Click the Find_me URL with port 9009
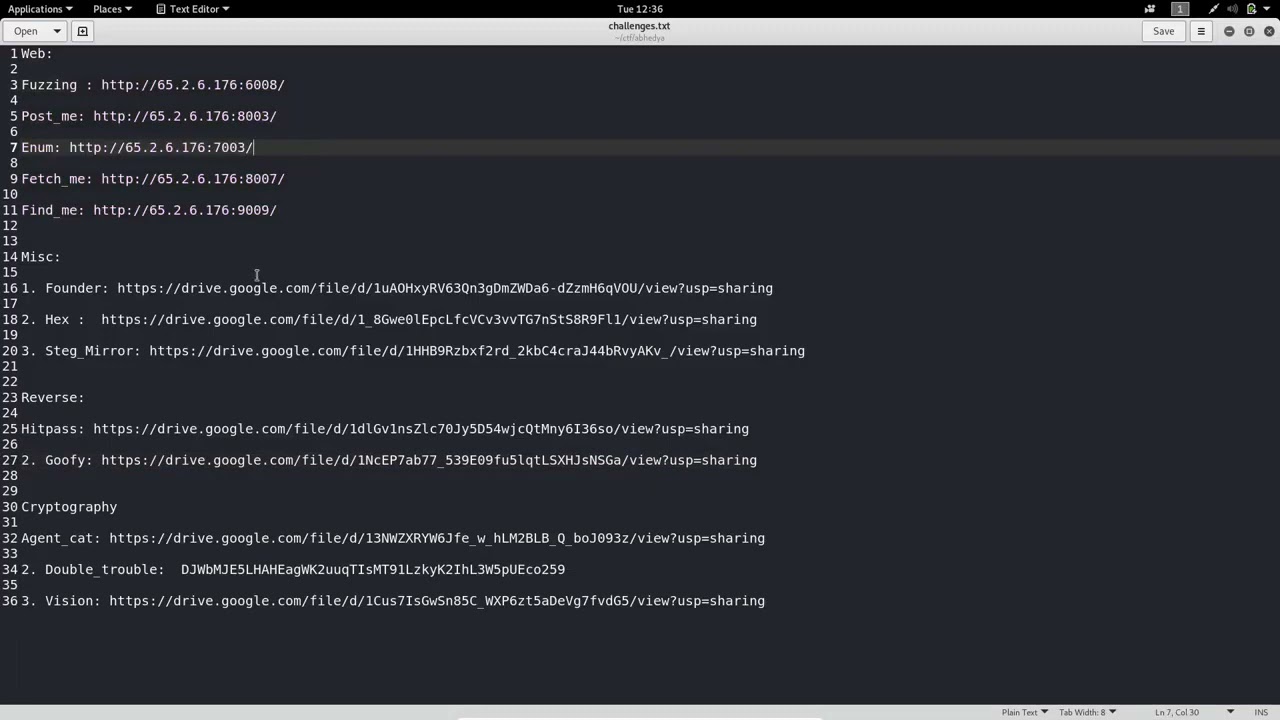 click(185, 210)
